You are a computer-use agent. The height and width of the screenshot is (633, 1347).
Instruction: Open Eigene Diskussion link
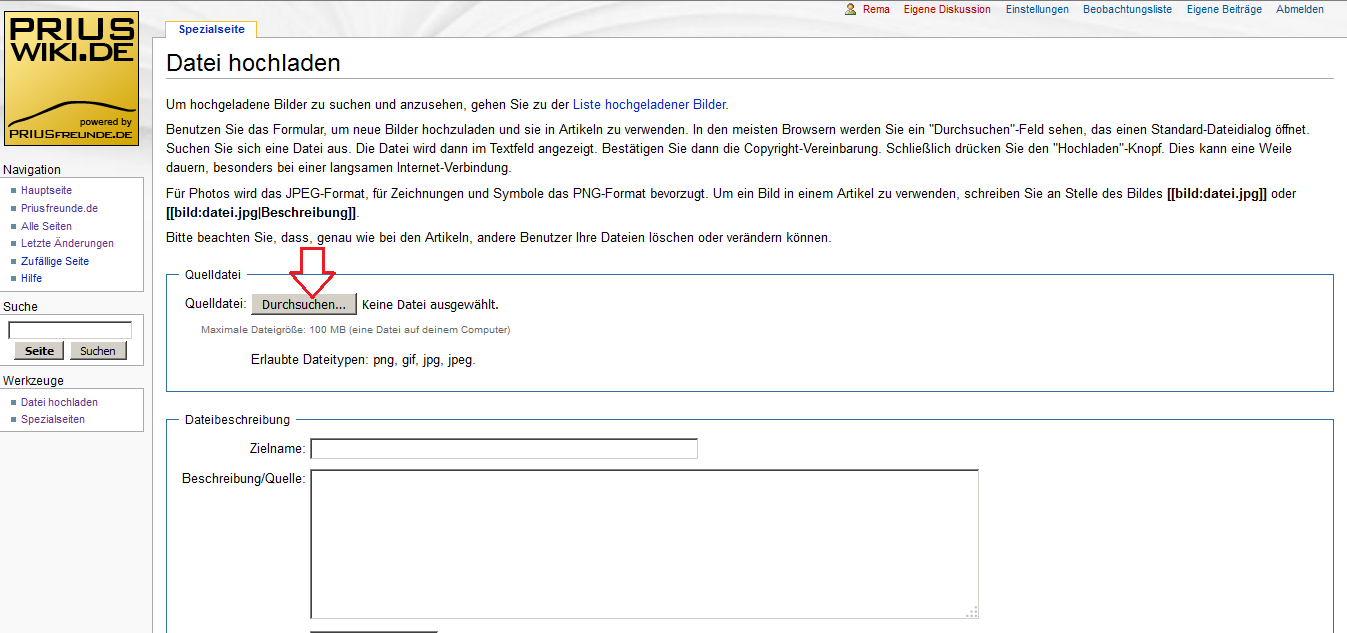[x=946, y=9]
